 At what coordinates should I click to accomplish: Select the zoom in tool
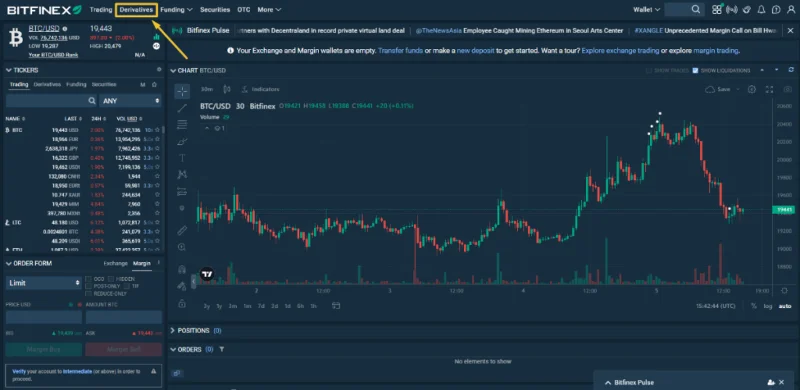[x=182, y=247]
